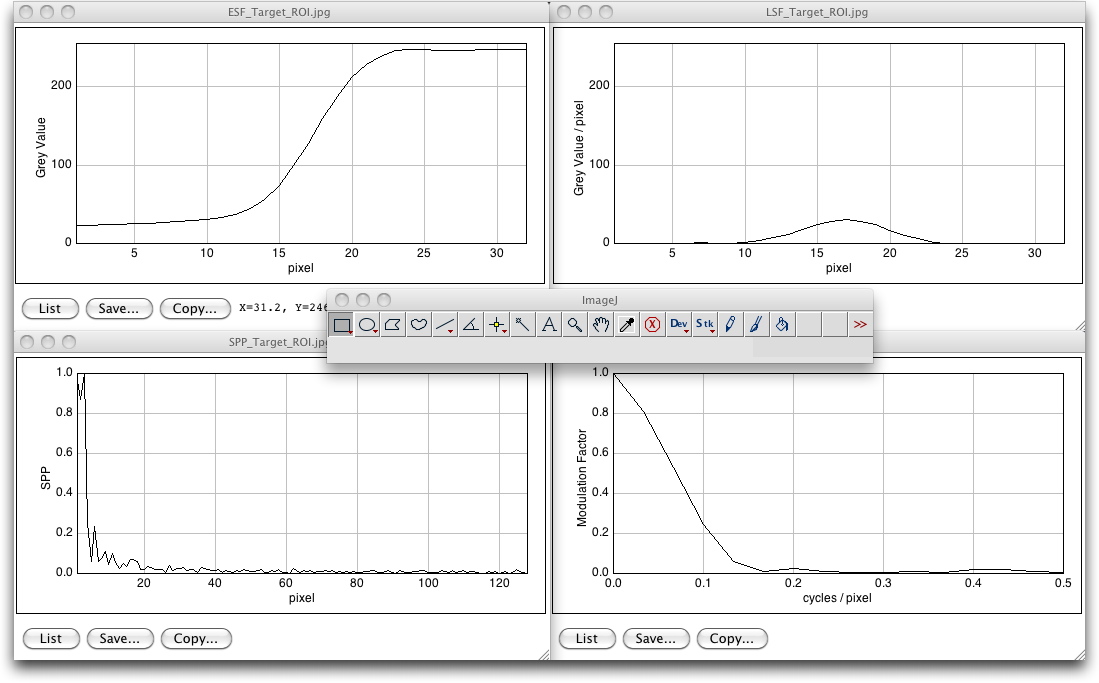Screen dimensions: 1099x683
Task: Click the Modulation Factor MTF plot
Action: (838, 473)
